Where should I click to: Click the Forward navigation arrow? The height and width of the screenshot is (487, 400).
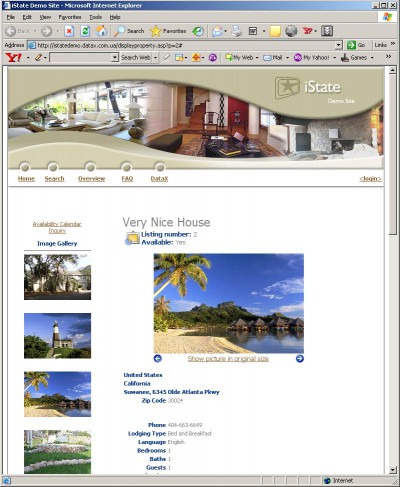(x=46, y=31)
